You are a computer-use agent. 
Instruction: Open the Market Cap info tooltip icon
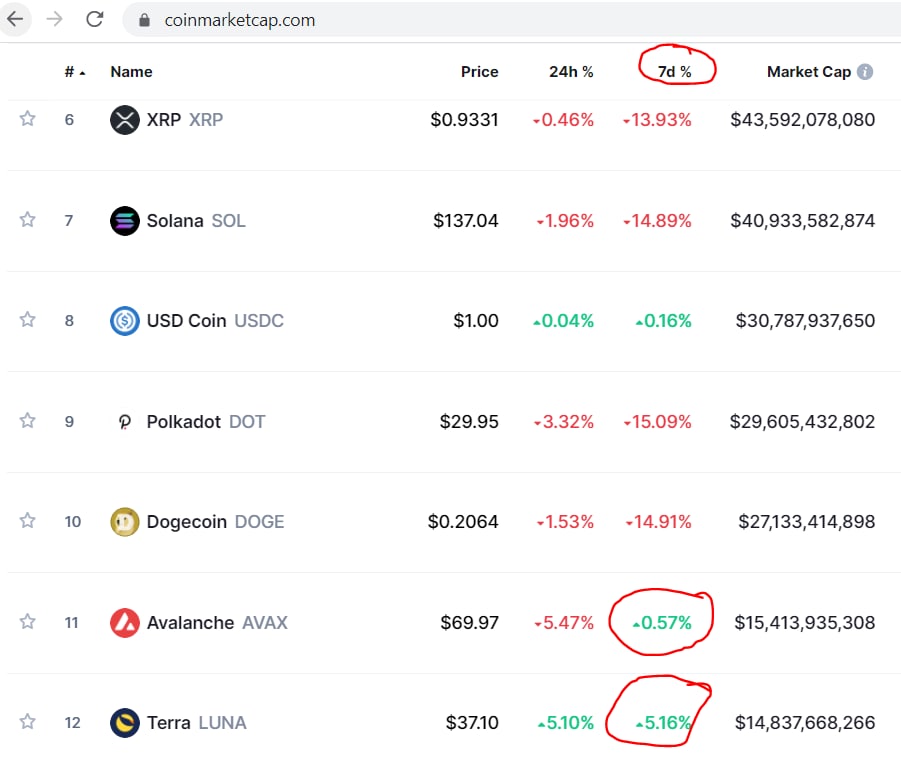[x=865, y=72]
